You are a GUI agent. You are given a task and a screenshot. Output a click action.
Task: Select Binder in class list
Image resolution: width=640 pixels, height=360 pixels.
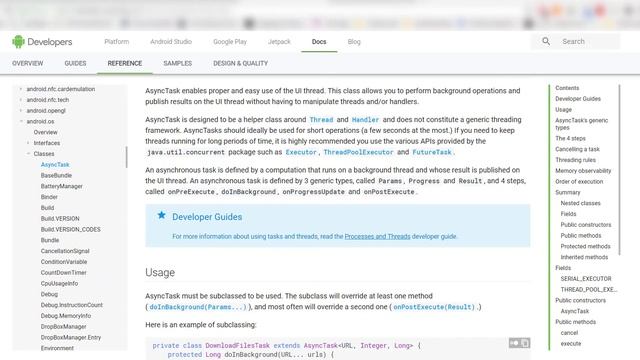click(x=49, y=197)
